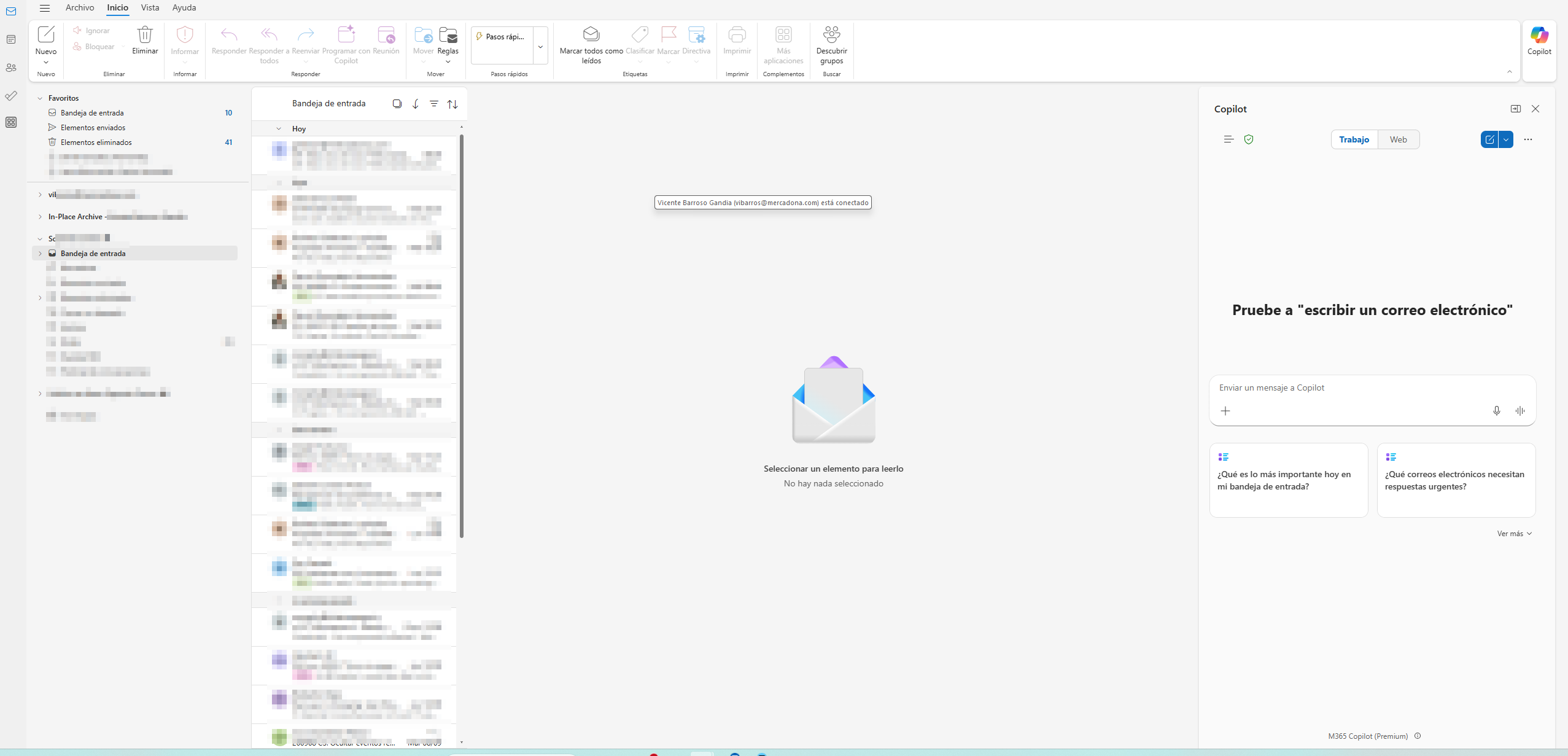This screenshot has height=756, width=1568.
Task: Click the Imprimir printer button
Action: (x=737, y=41)
